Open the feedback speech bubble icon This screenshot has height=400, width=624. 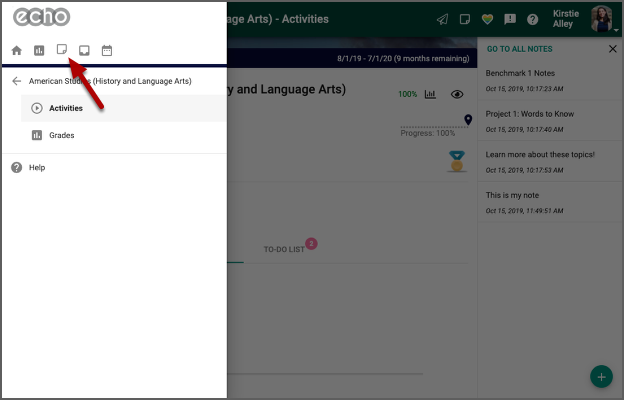tap(510, 19)
